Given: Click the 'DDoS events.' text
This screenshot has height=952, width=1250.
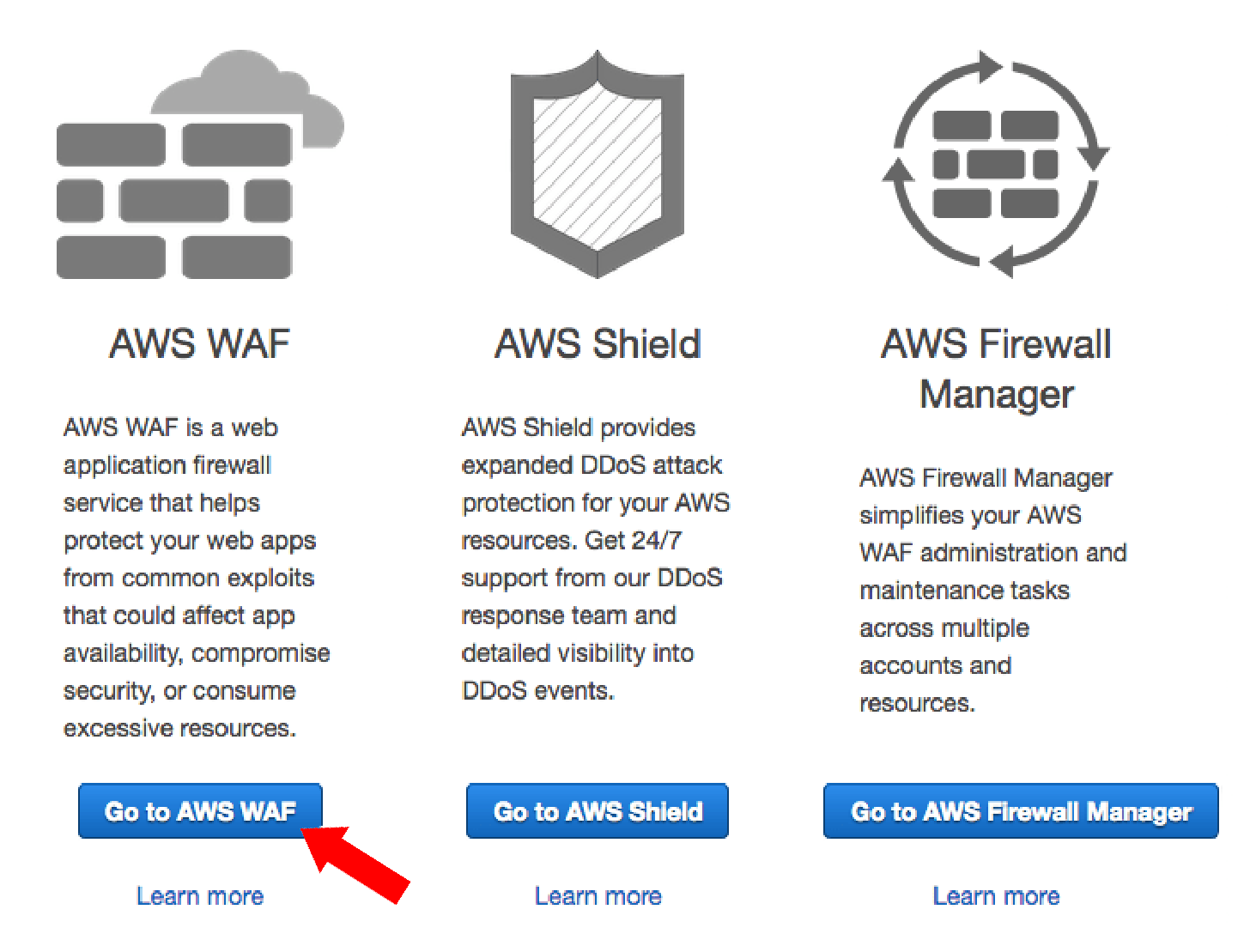Looking at the screenshot, I should pyautogui.click(x=537, y=691).
